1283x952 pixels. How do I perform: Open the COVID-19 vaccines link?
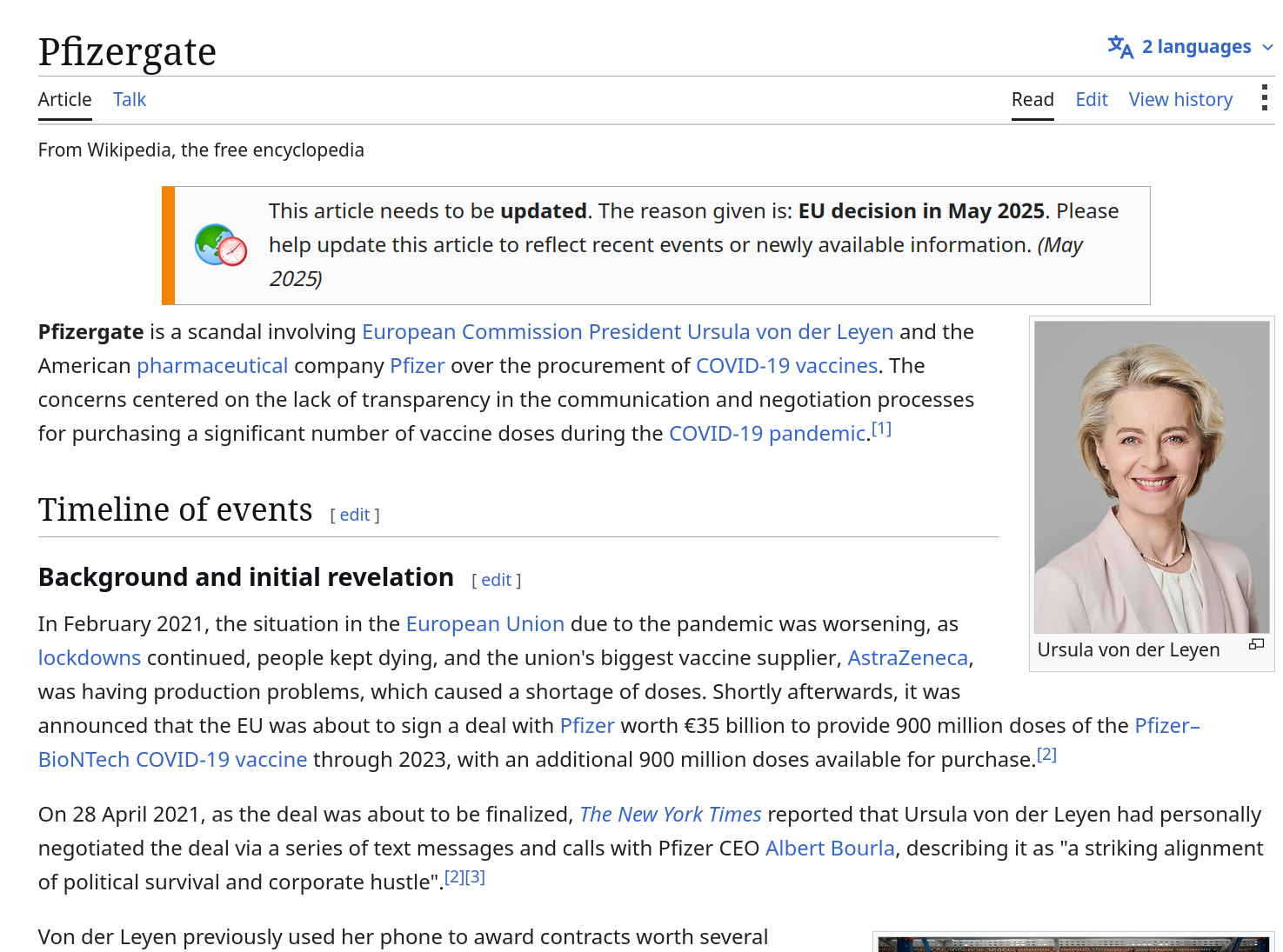pyautogui.click(x=786, y=366)
